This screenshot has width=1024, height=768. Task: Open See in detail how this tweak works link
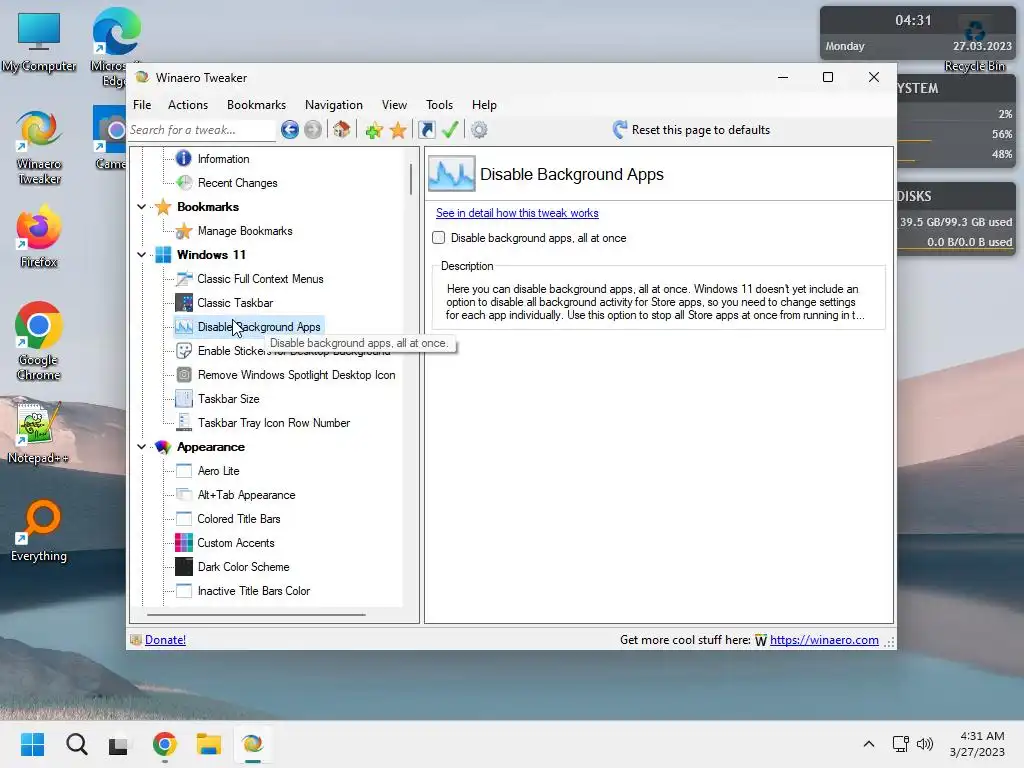(x=517, y=213)
